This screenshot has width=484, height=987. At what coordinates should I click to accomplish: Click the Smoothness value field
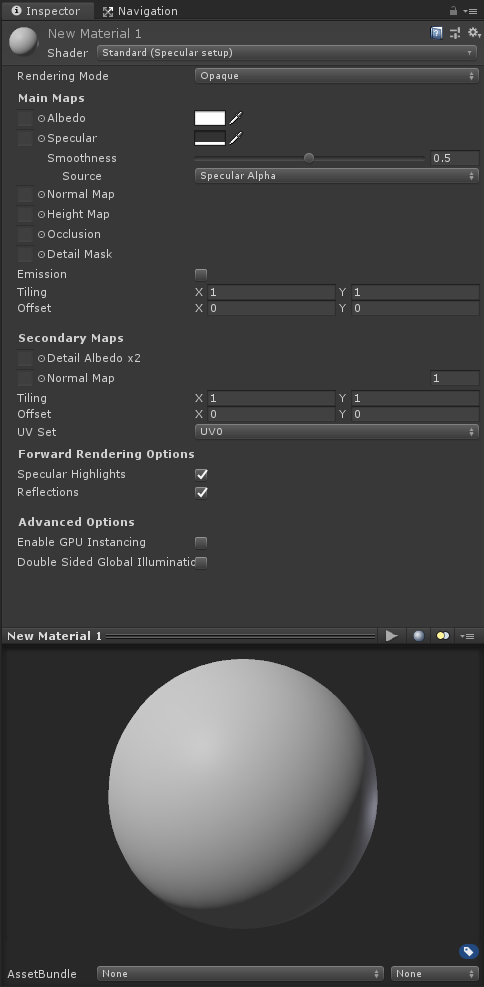pyautogui.click(x=455, y=158)
